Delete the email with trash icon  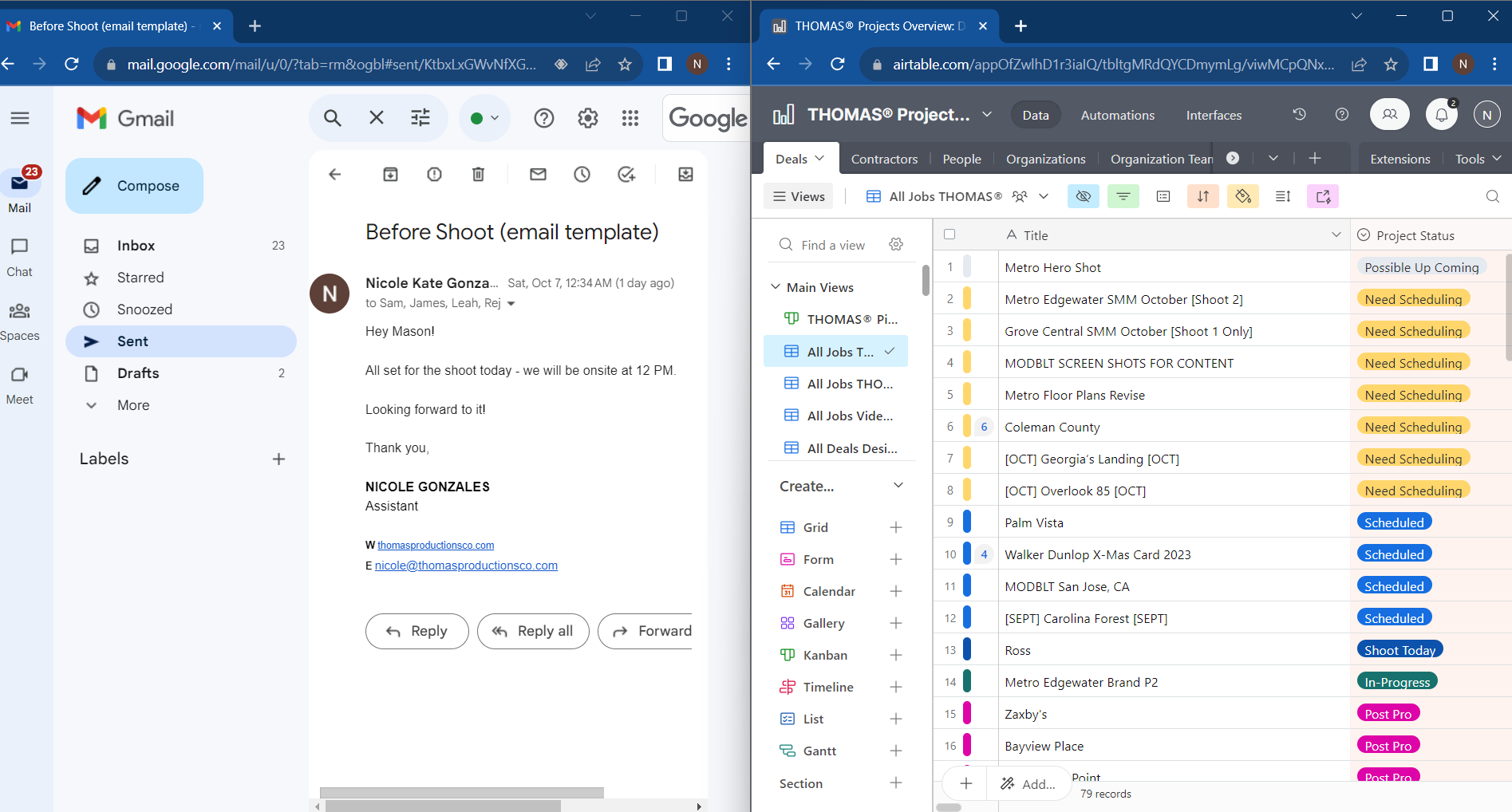click(478, 175)
